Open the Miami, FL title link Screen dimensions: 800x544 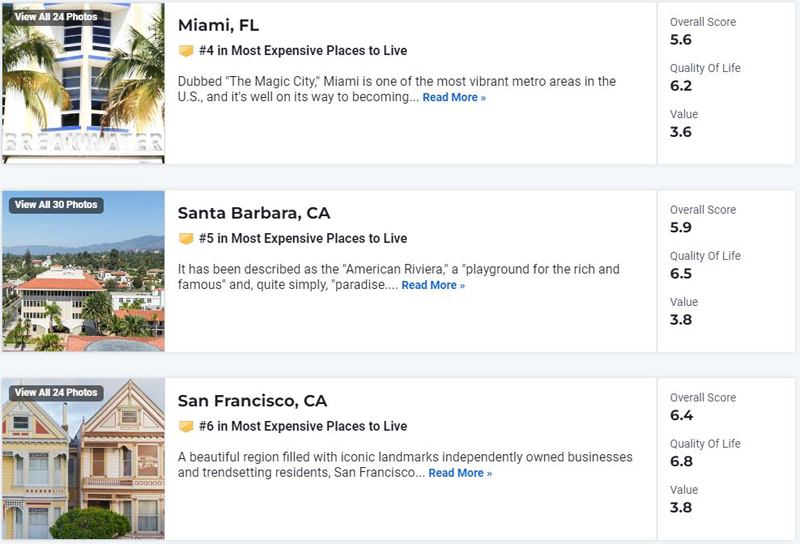[218, 25]
